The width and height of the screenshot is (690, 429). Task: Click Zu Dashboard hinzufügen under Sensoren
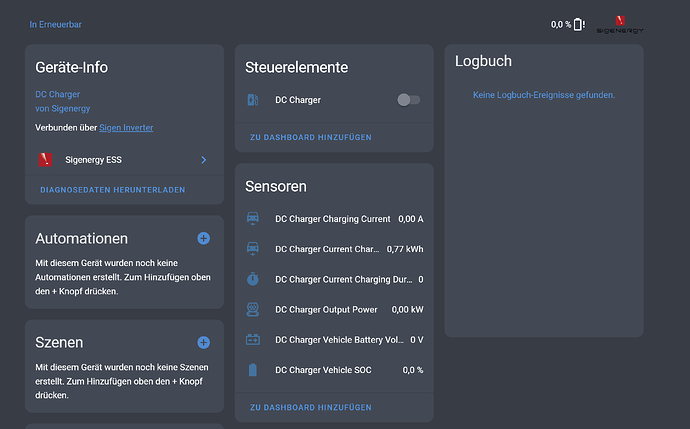tap(311, 407)
